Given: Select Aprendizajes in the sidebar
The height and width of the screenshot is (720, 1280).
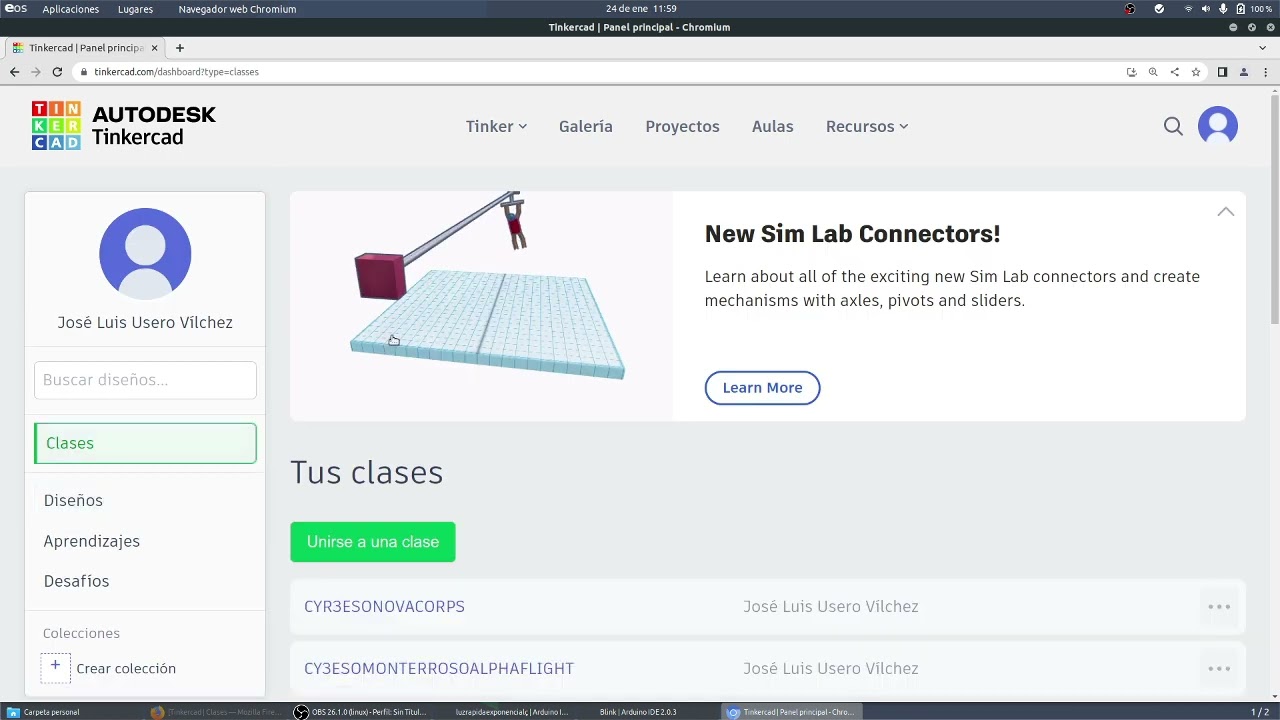Looking at the screenshot, I should [91, 541].
